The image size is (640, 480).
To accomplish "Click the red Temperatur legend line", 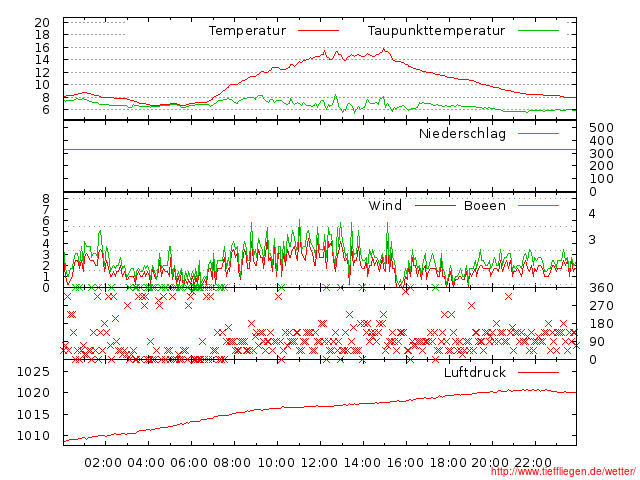I will pyautogui.click(x=318, y=31).
